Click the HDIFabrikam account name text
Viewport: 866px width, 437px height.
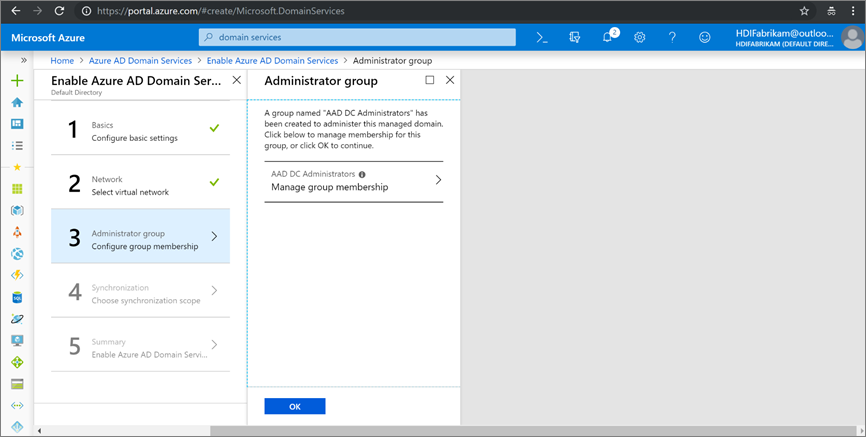(x=784, y=33)
